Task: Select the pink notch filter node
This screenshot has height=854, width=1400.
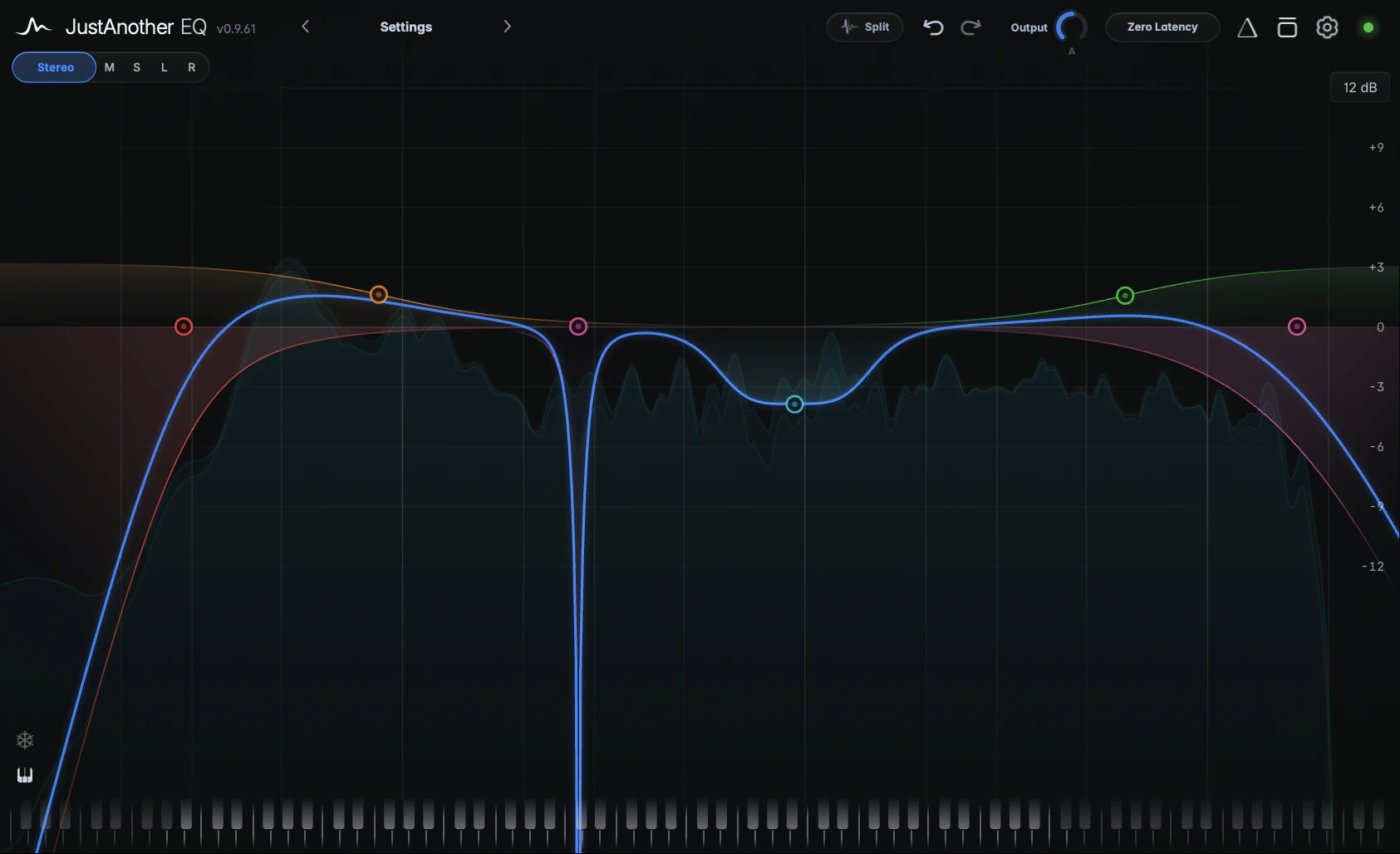Action: (x=578, y=326)
